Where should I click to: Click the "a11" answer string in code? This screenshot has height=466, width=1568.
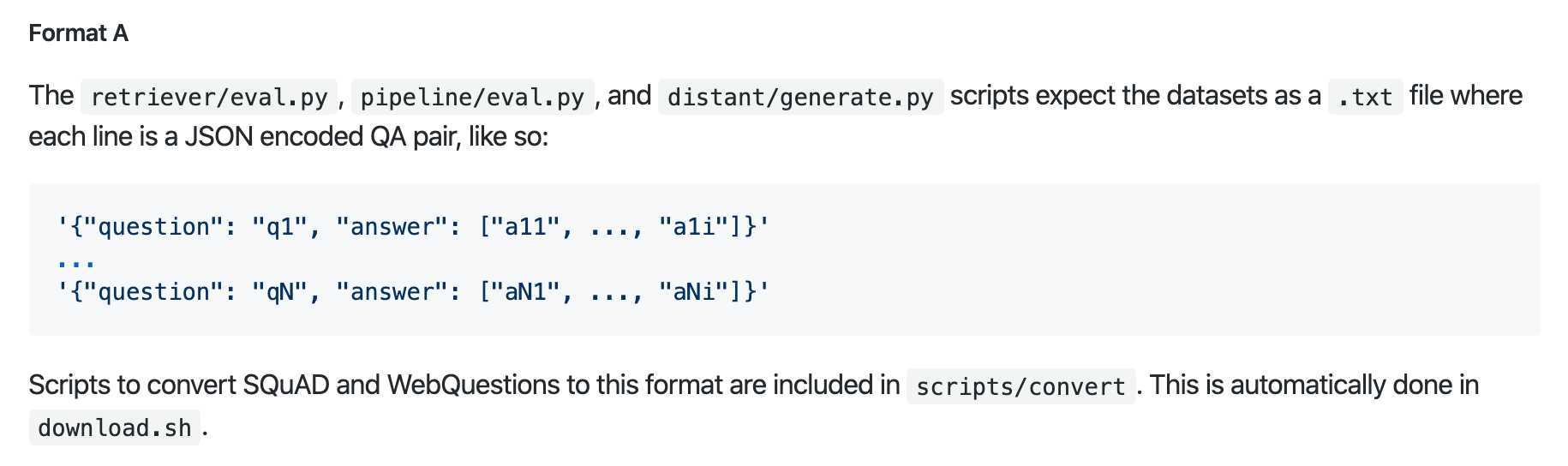tap(525, 227)
